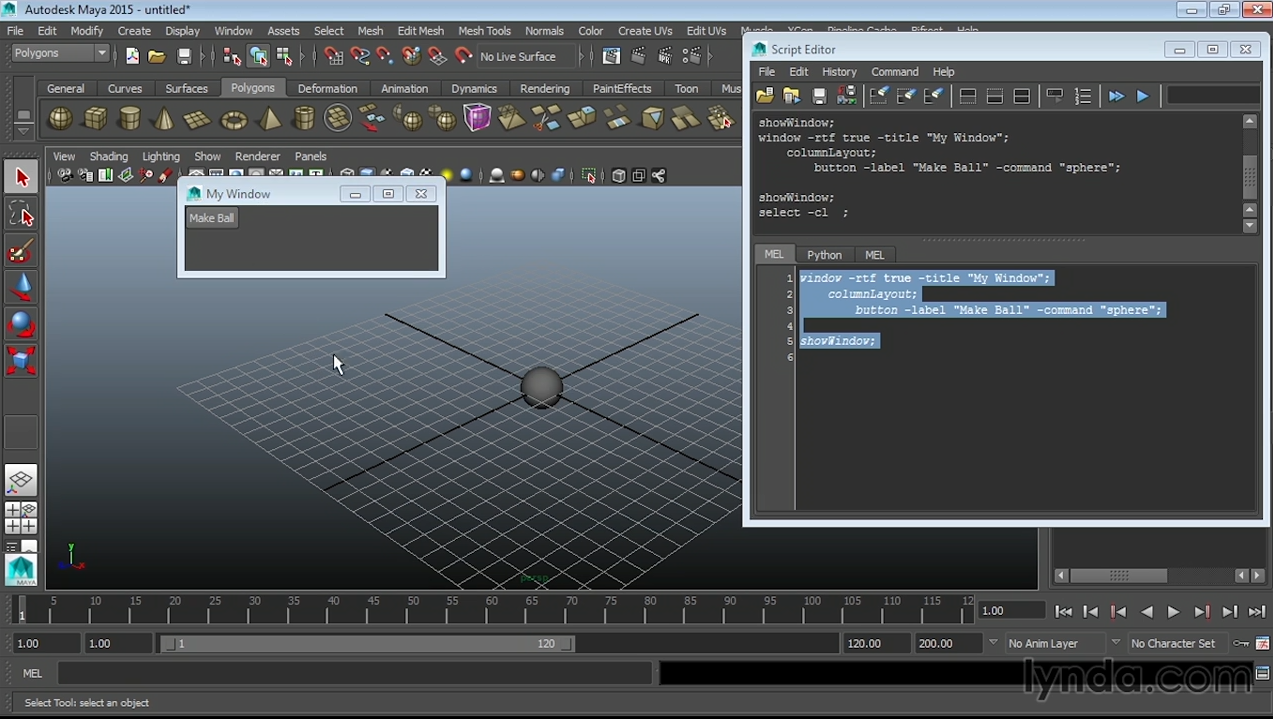Activate the Rotate tool in toolbox
The width and height of the screenshot is (1273, 719).
pos(21,324)
